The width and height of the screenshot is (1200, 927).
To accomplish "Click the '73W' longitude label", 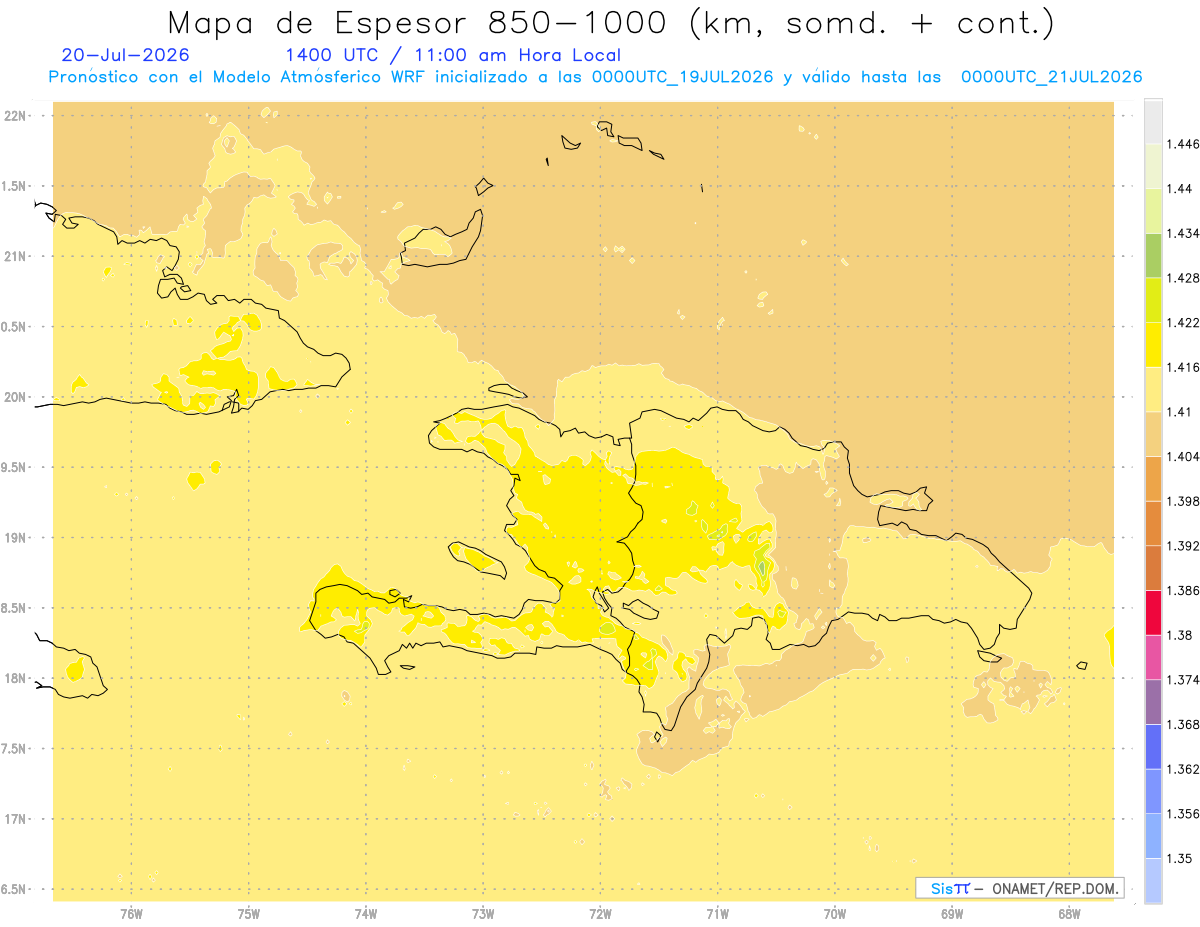I will [x=483, y=914].
